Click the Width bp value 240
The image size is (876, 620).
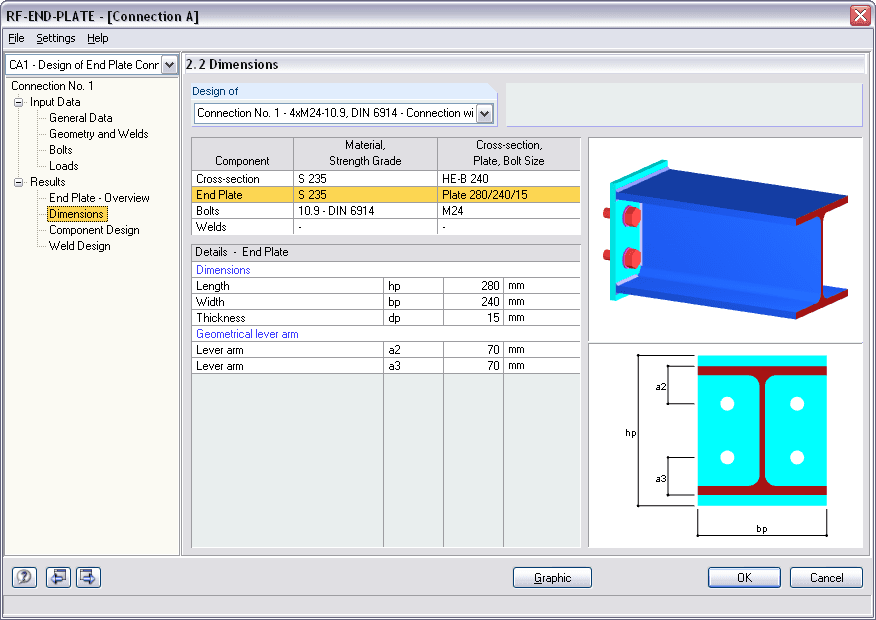[x=473, y=302]
